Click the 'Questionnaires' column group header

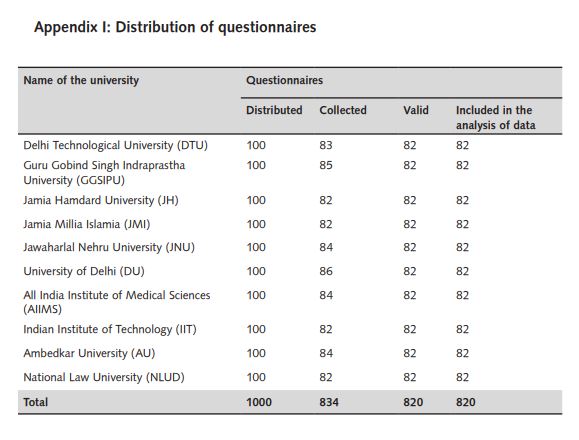[x=284, y=80]
